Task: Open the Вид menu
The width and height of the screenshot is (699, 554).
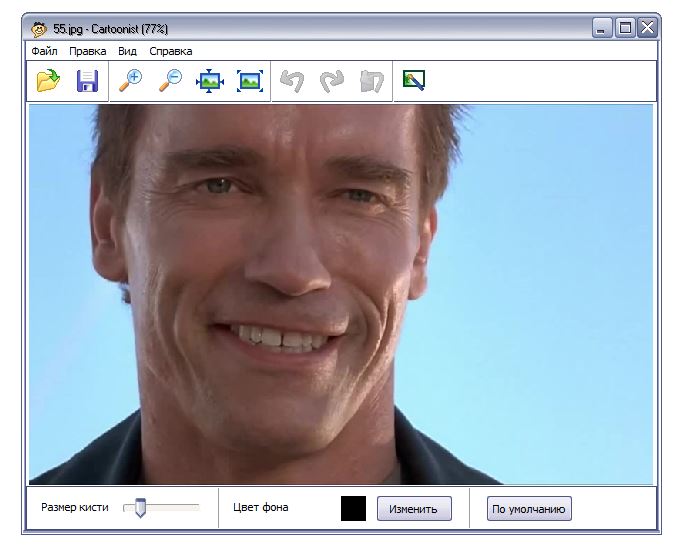Action: point(127,51)
